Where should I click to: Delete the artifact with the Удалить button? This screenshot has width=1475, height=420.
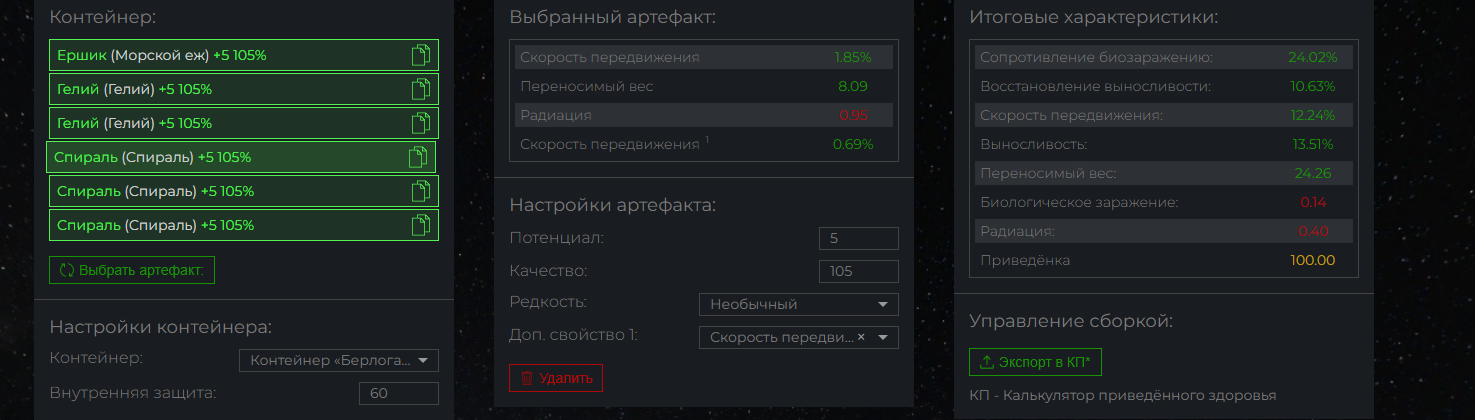[x=556, y=378]
